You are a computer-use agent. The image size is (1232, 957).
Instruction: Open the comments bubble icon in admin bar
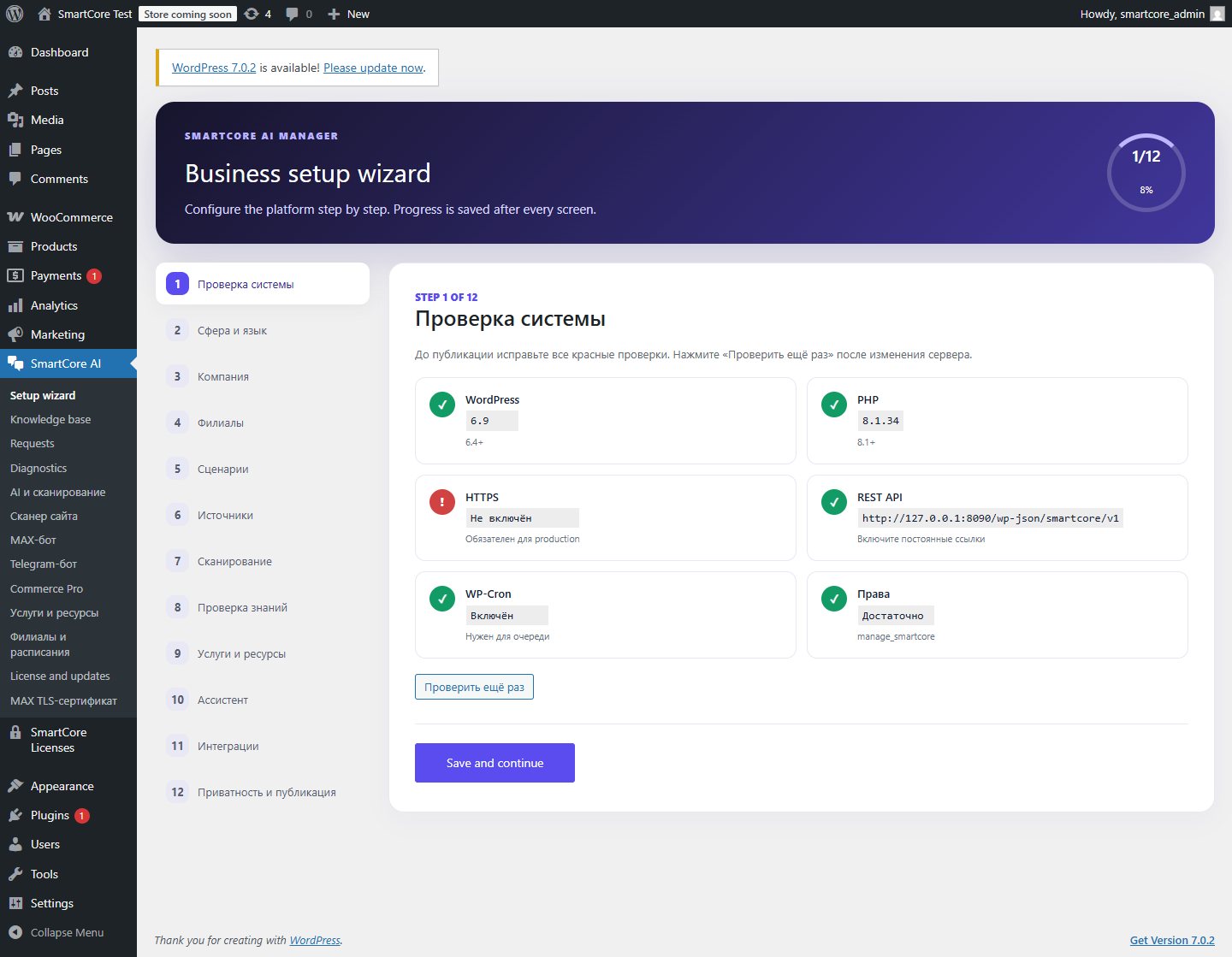(293, 14)
